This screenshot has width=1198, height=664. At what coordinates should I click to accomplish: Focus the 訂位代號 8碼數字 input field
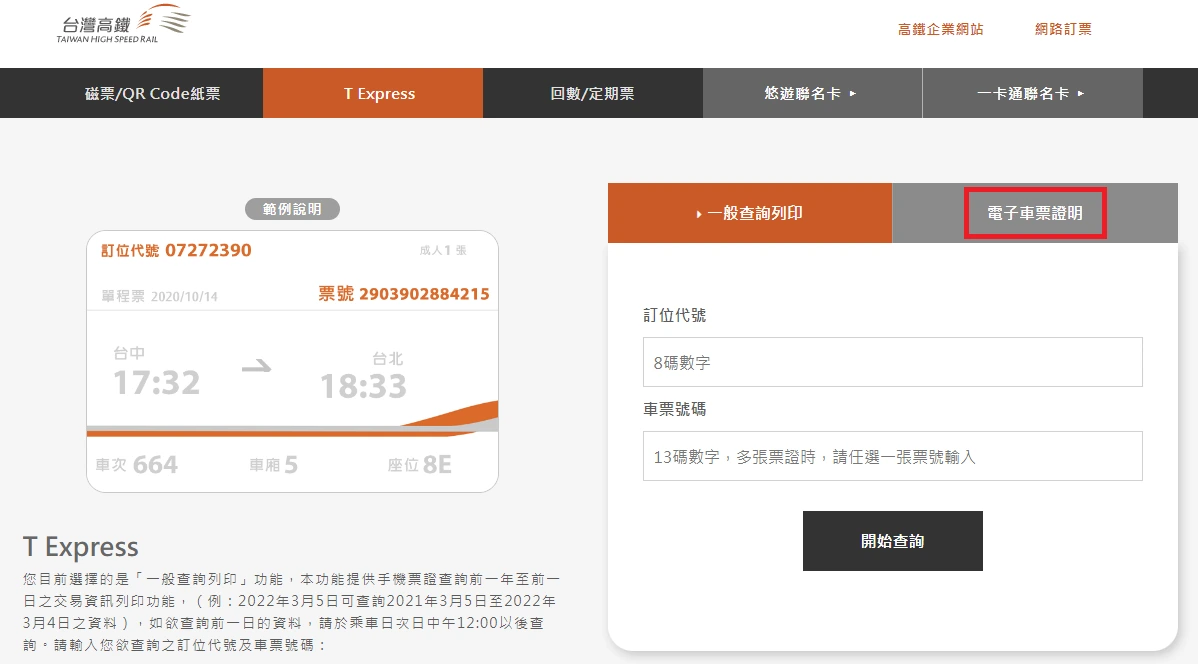point(892,362)
